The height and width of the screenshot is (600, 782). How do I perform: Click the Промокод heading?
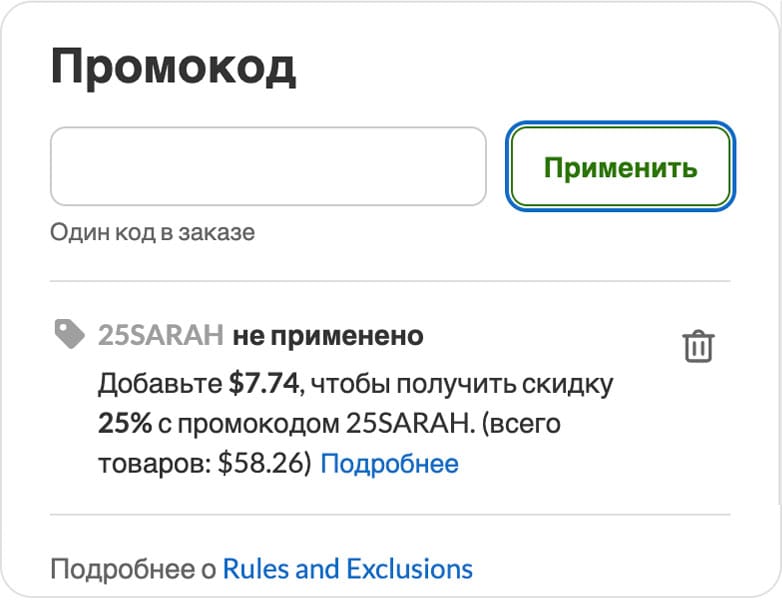point(173,68)
